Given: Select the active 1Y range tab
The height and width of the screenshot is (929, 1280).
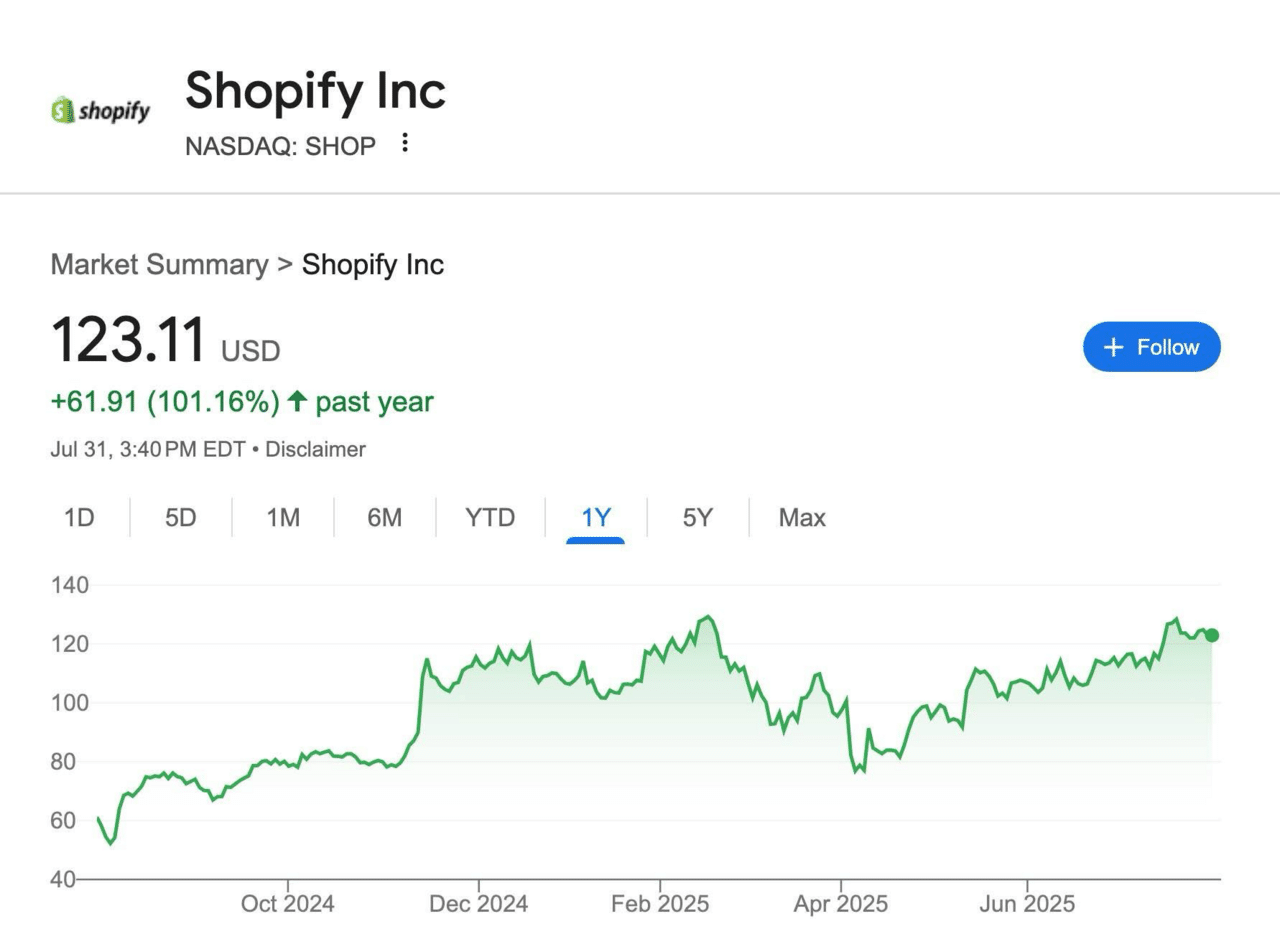Looking at the screenshot, I should tap(596, 518).
